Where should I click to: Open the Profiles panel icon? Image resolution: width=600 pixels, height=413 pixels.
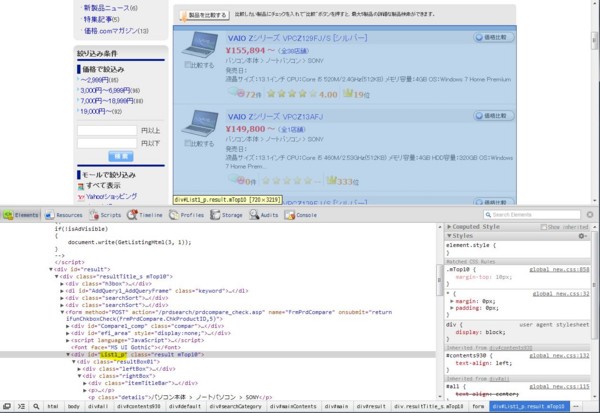tap(174, 215)
